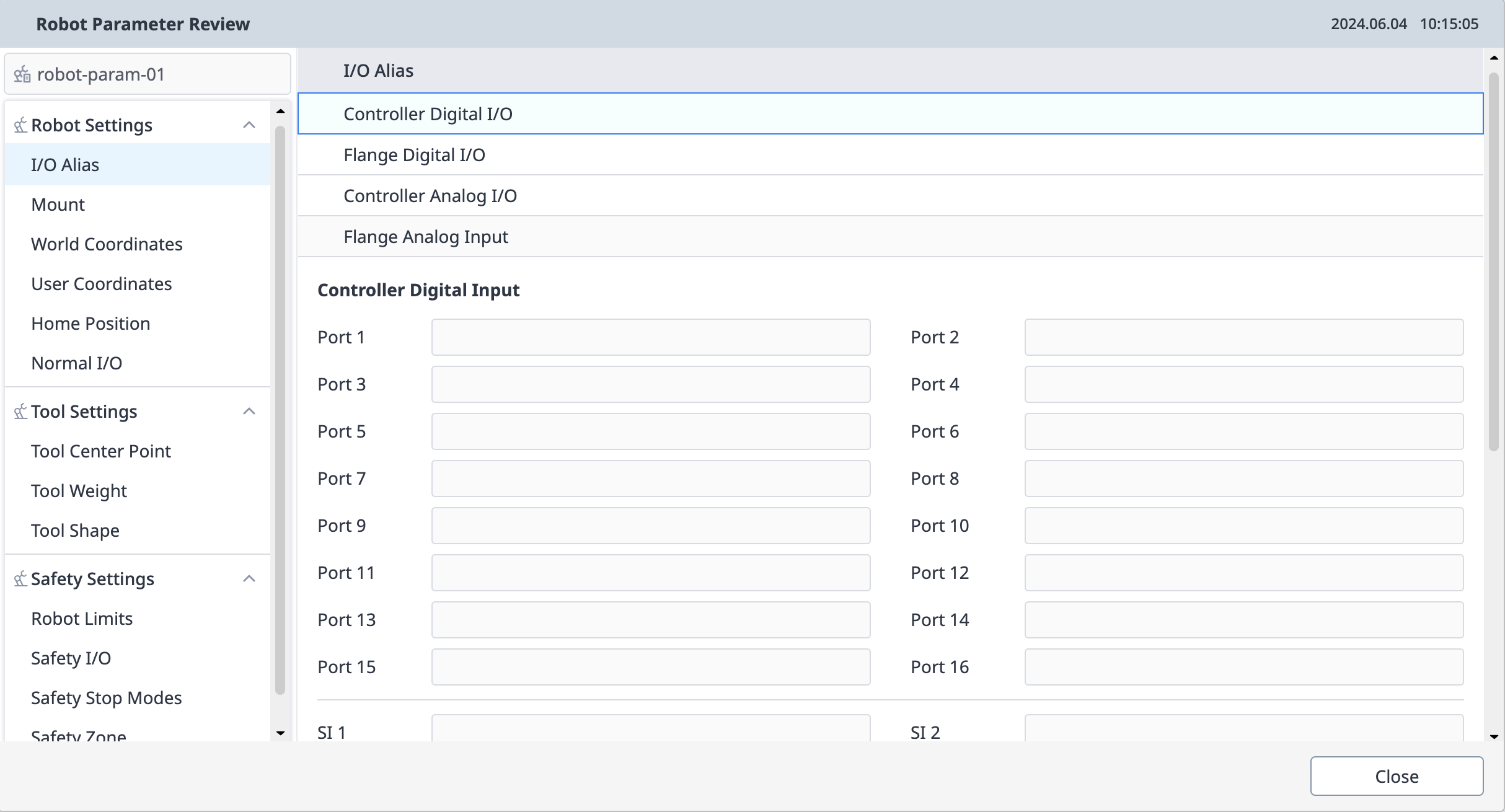
Task: Select World Coordinates settings
Action: coord(107,244)
